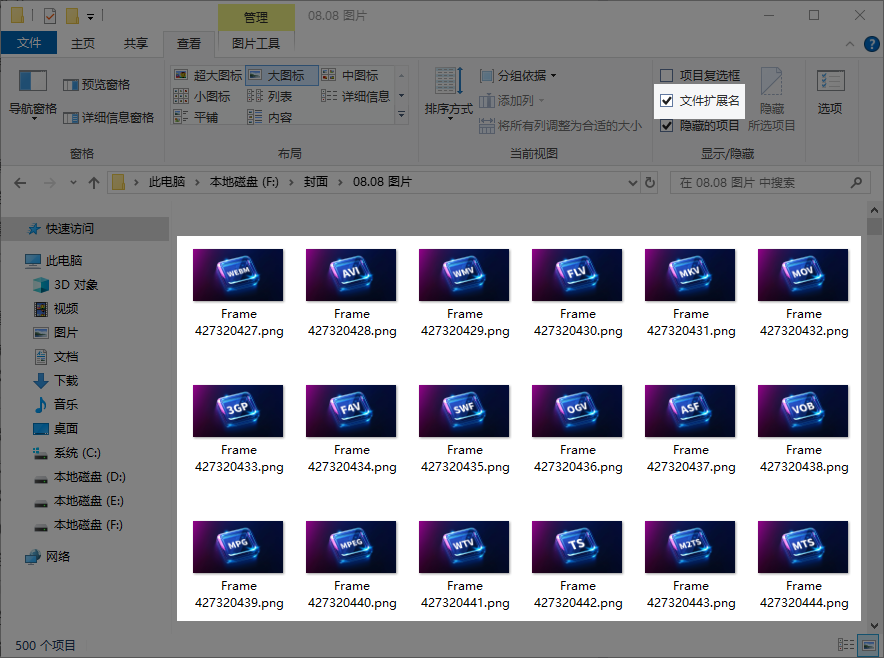Select 大图标 large icons layout

[282, 75]
